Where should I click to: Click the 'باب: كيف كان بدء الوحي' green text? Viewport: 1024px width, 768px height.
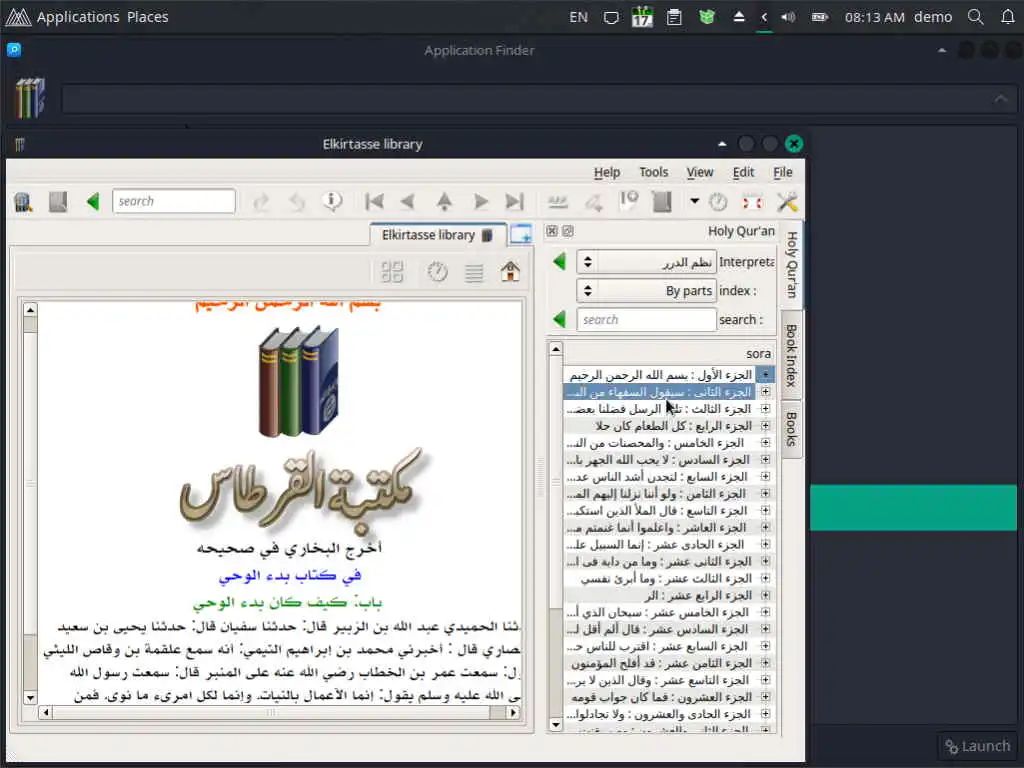(x=287, y=602)
